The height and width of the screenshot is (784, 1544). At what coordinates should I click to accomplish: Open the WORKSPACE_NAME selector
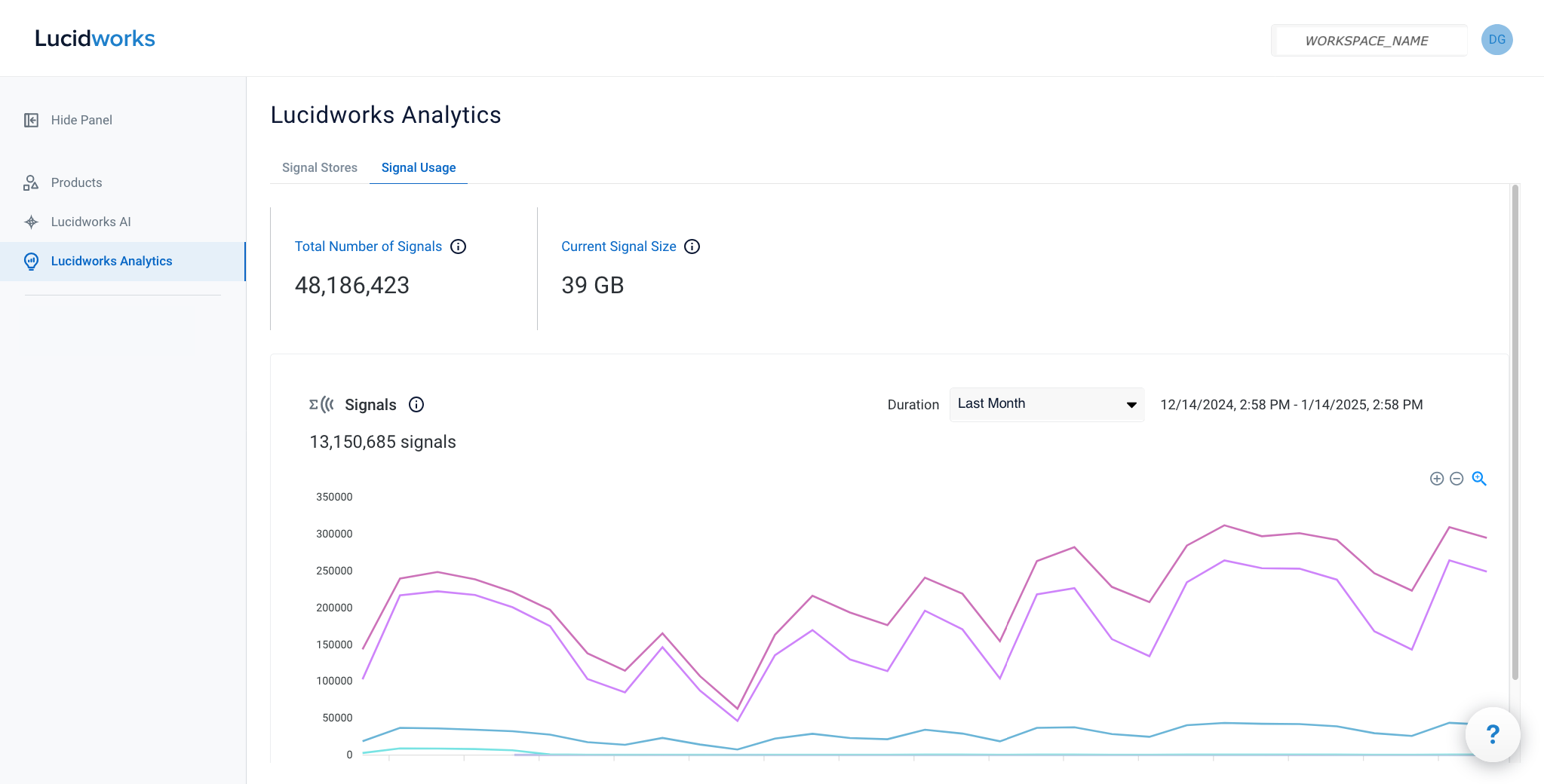[x=1368, y=41]
